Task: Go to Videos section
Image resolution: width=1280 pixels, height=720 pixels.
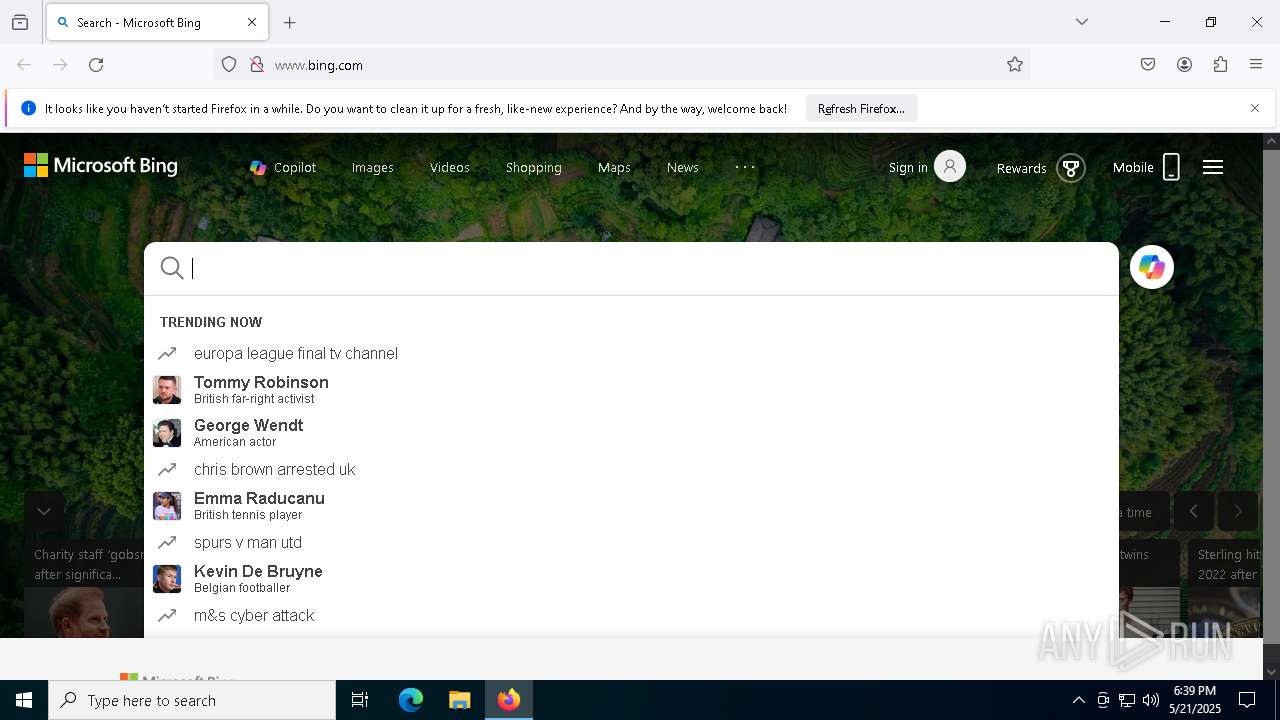Action: pos(450,167)
